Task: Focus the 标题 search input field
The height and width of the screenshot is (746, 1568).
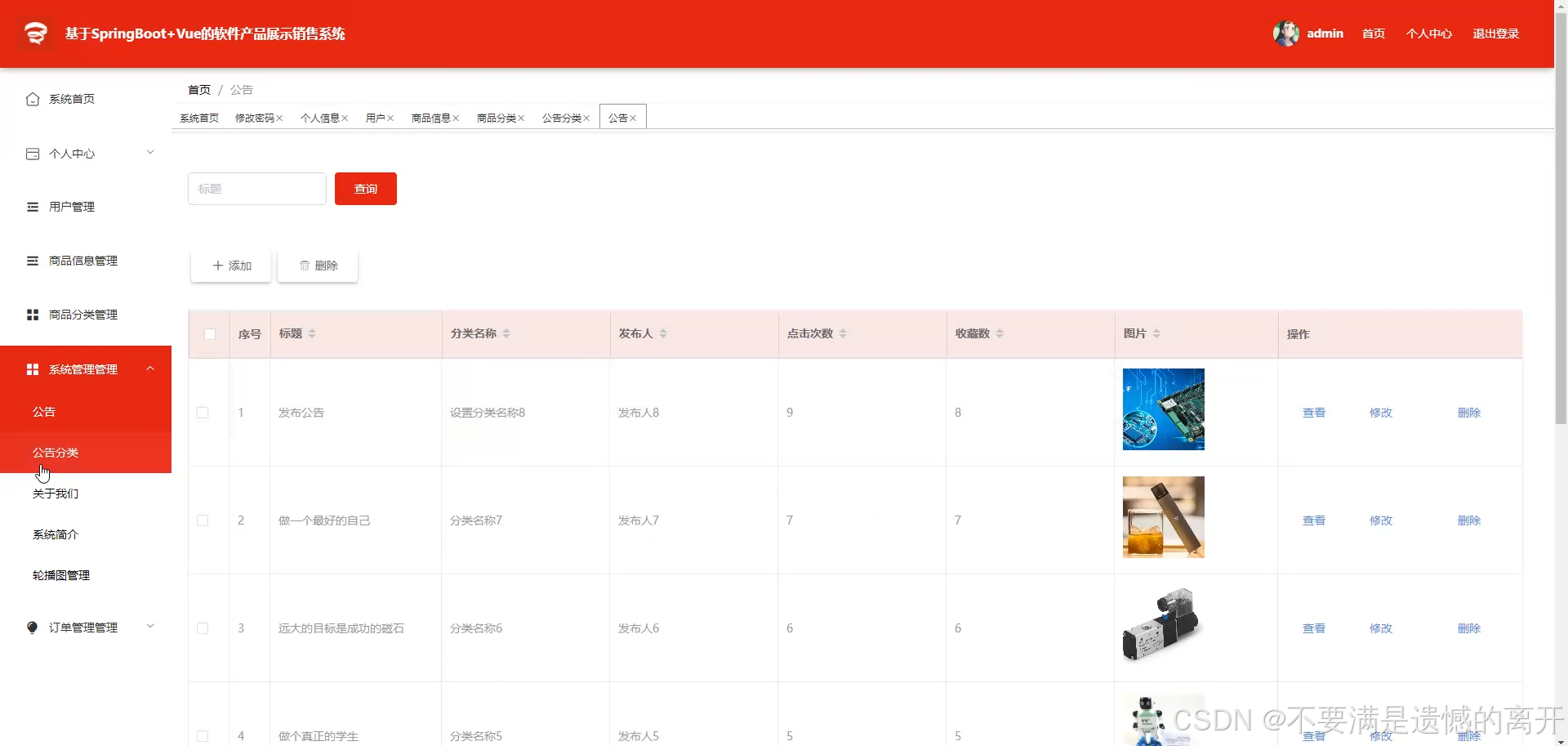Action: pyautogui.click(x=257, y=189)
